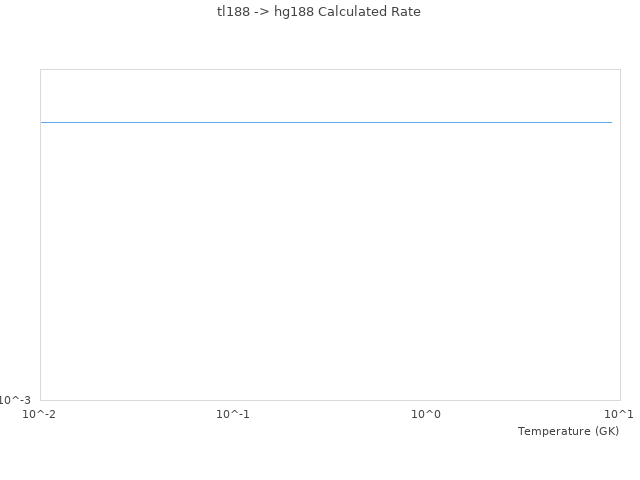Click the Temperature (GK) axis label

pos(568,431)
